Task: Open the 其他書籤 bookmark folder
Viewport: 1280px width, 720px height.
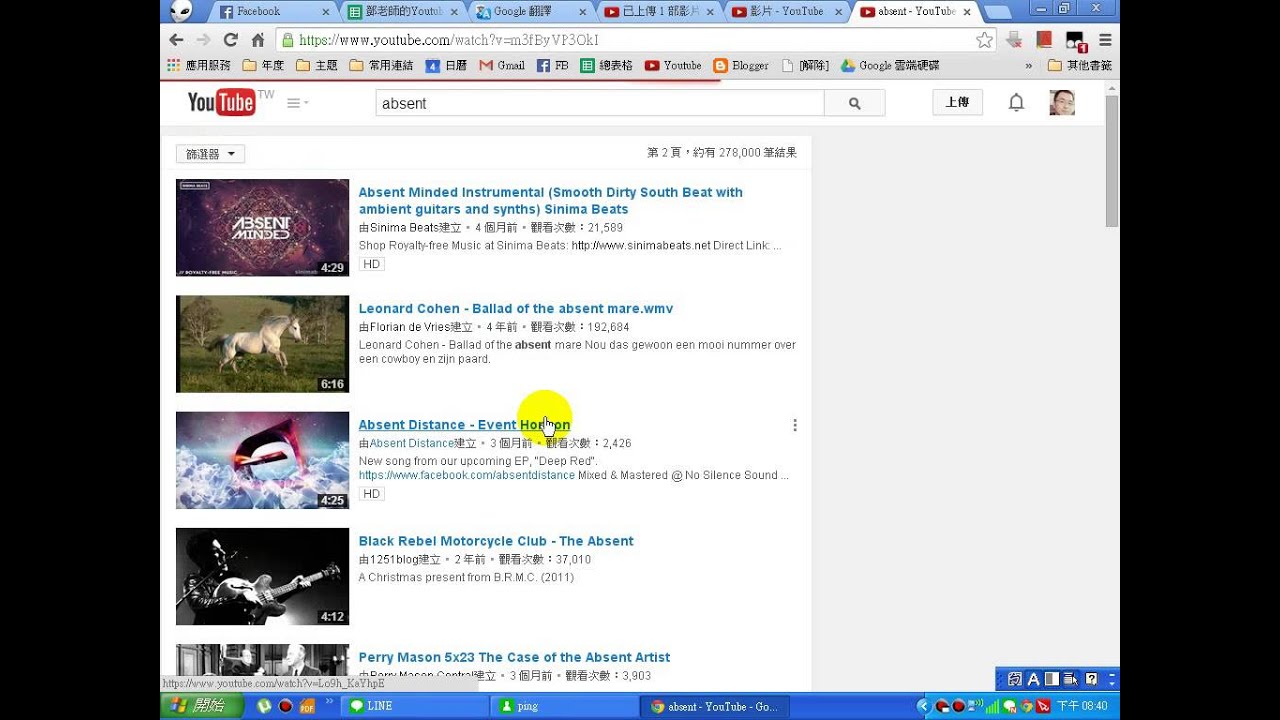Action: click(1080, 65)
